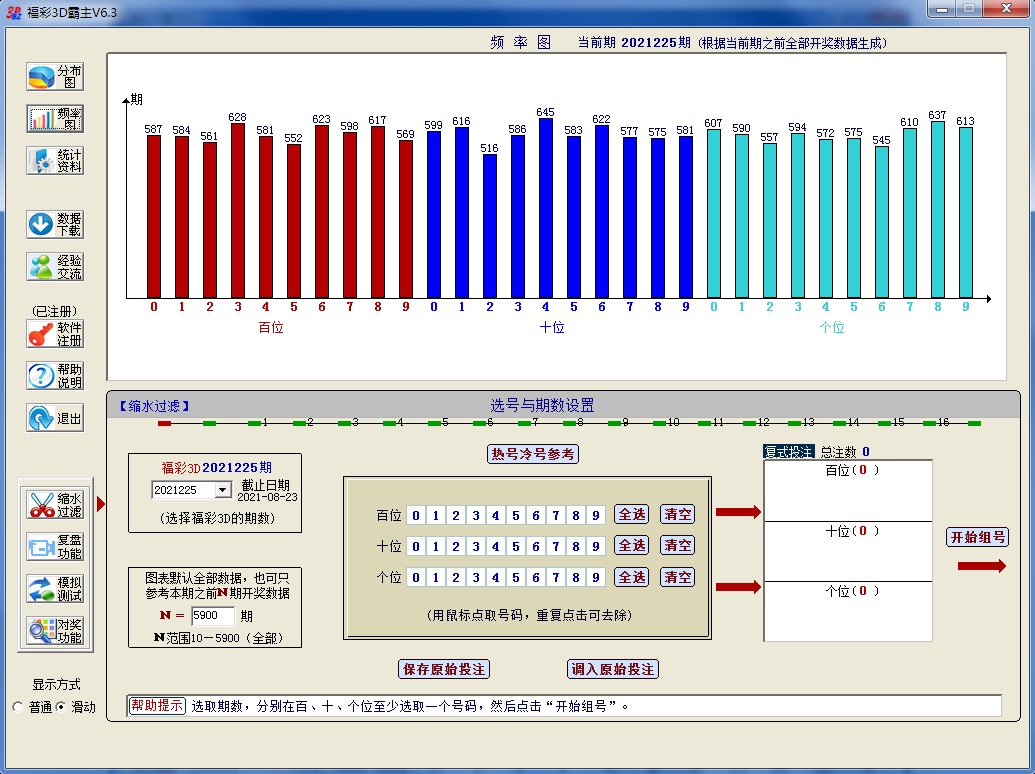Viewport: 1035px width, 774px height.
Task: Select the 频率图 frequency chart icon
Action: tap(55, 119)
